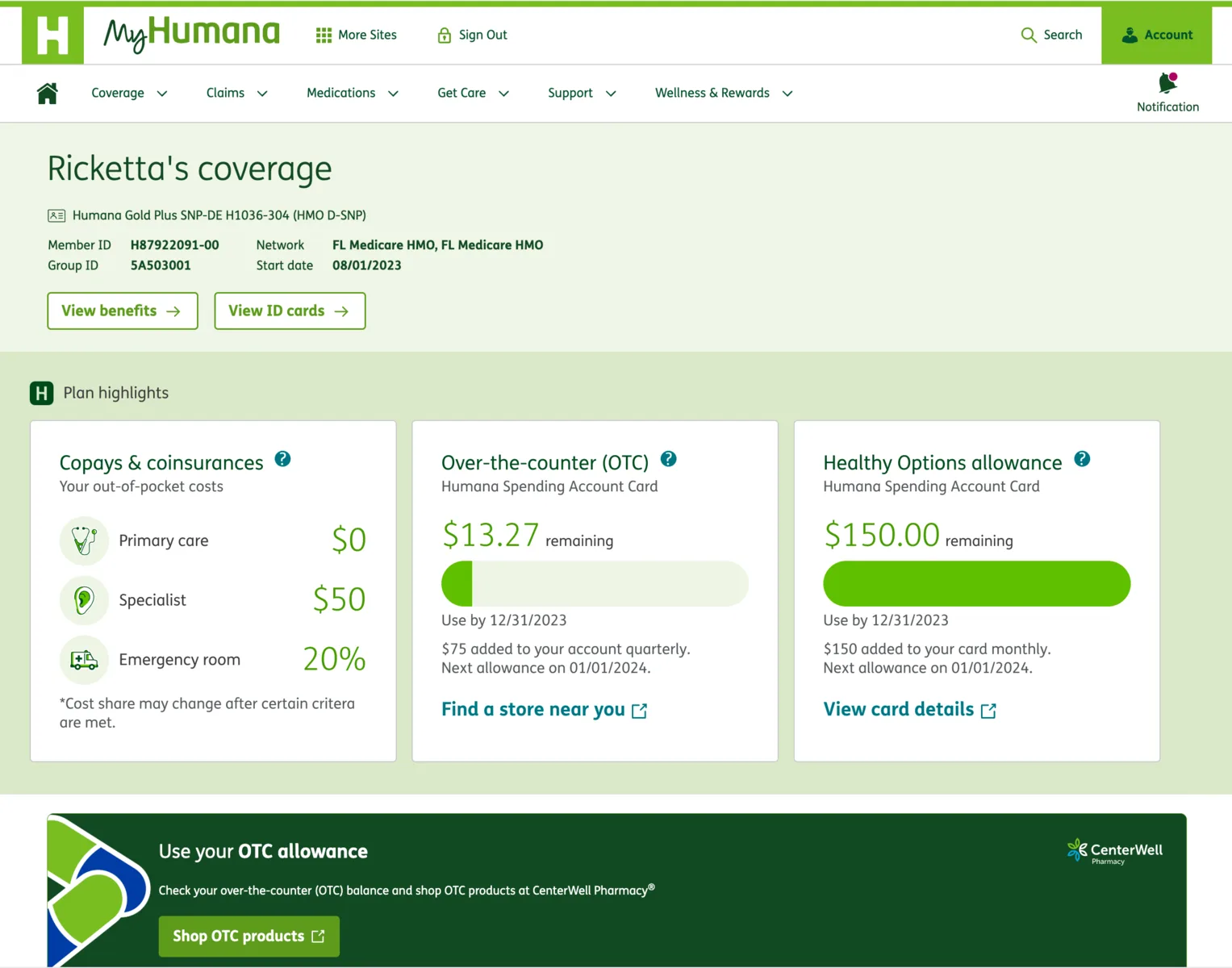
Task: Open help for Over-the-counter (OTC)
Action: pyautogui.click(x=668, y=459)
